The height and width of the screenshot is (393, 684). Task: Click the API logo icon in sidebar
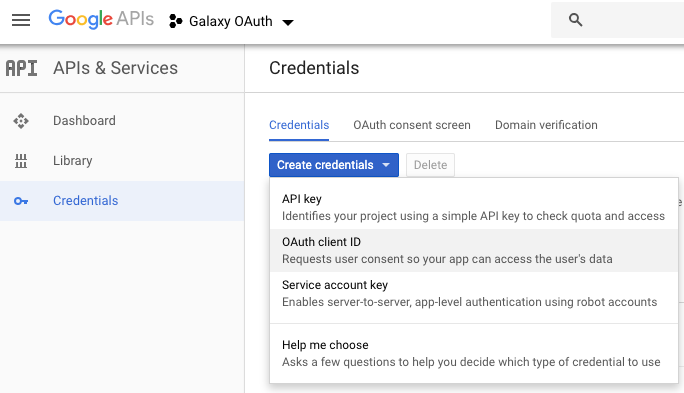pos(21,68)
